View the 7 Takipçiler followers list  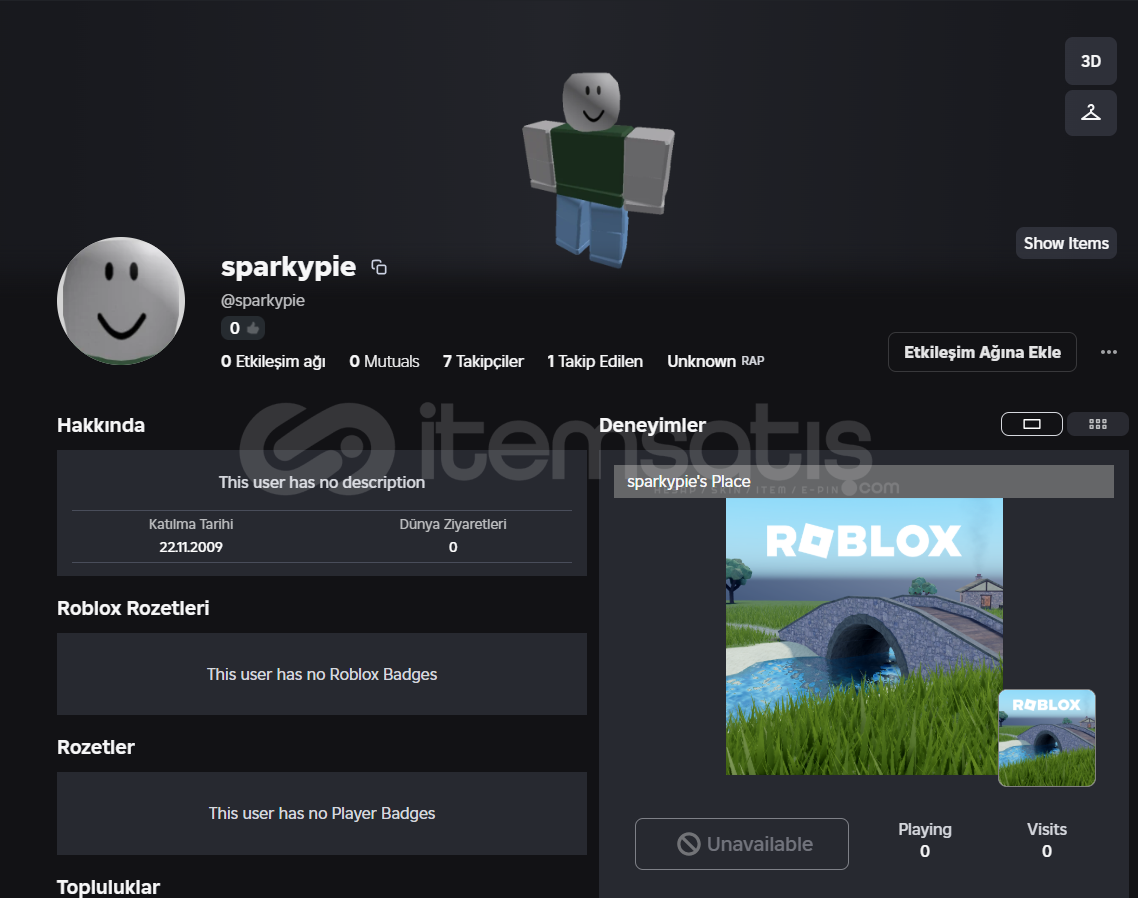[483, 362]
